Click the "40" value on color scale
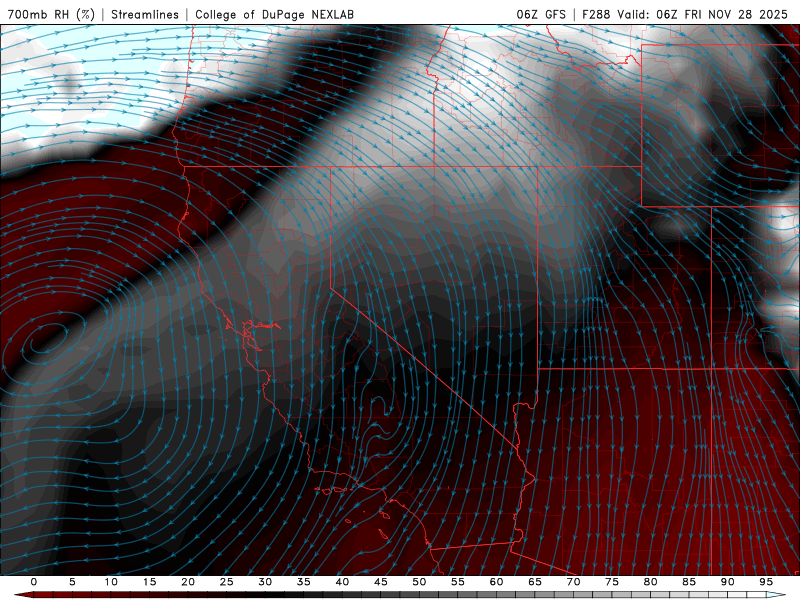This screenshot has height=600, width=800. point(342,582)
